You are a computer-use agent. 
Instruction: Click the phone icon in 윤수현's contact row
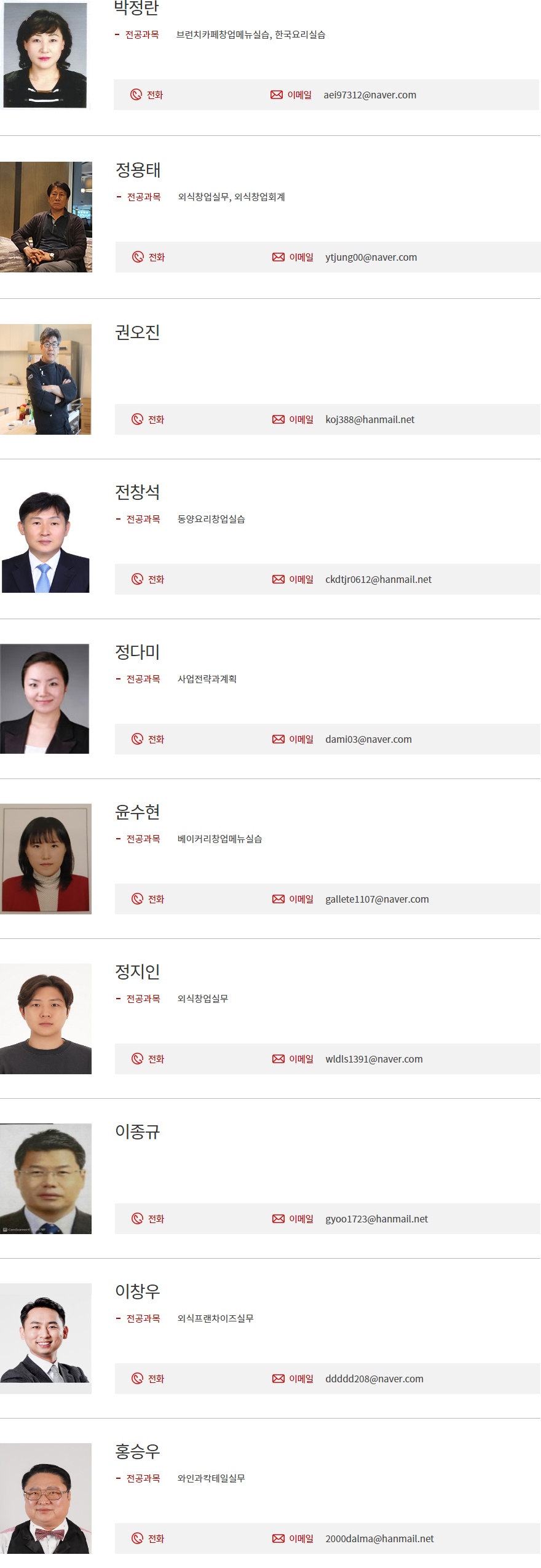(x=138, y=899)
